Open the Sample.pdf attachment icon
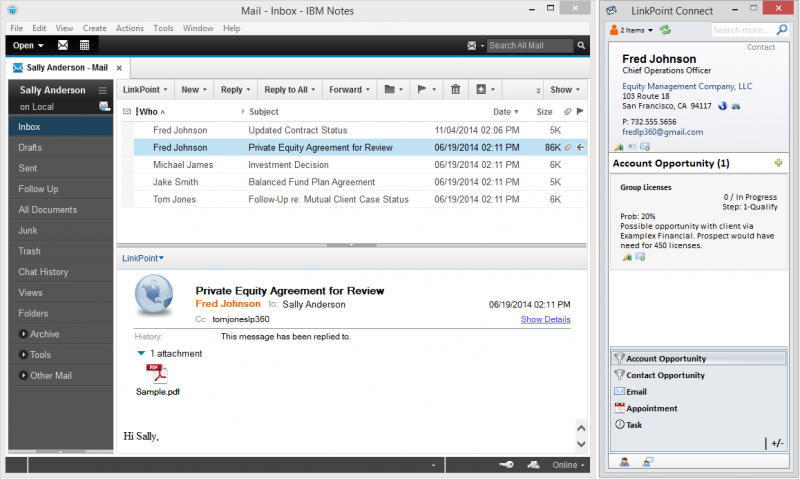 [157, 374]
